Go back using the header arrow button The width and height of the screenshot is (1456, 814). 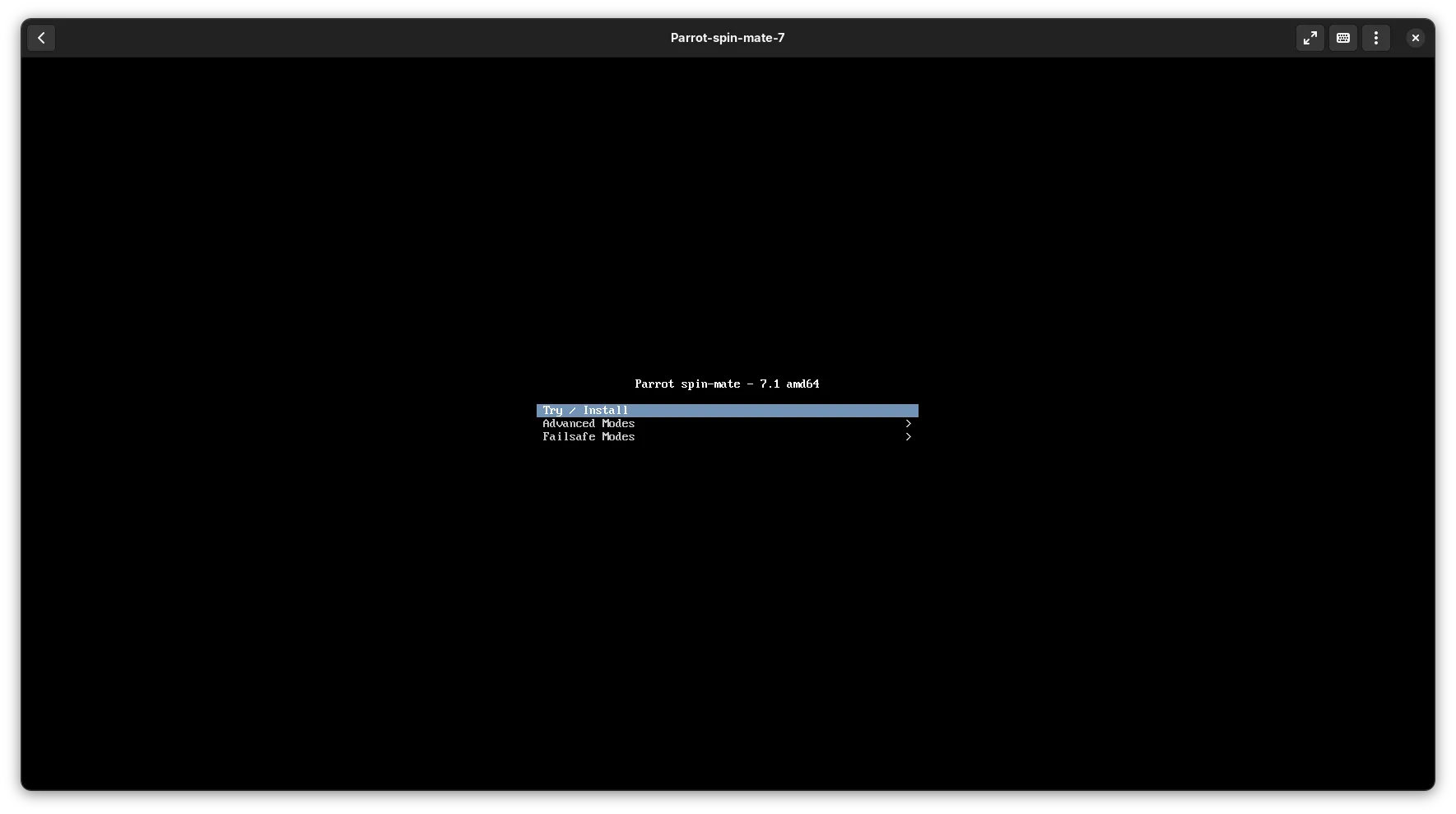[41, 38]
